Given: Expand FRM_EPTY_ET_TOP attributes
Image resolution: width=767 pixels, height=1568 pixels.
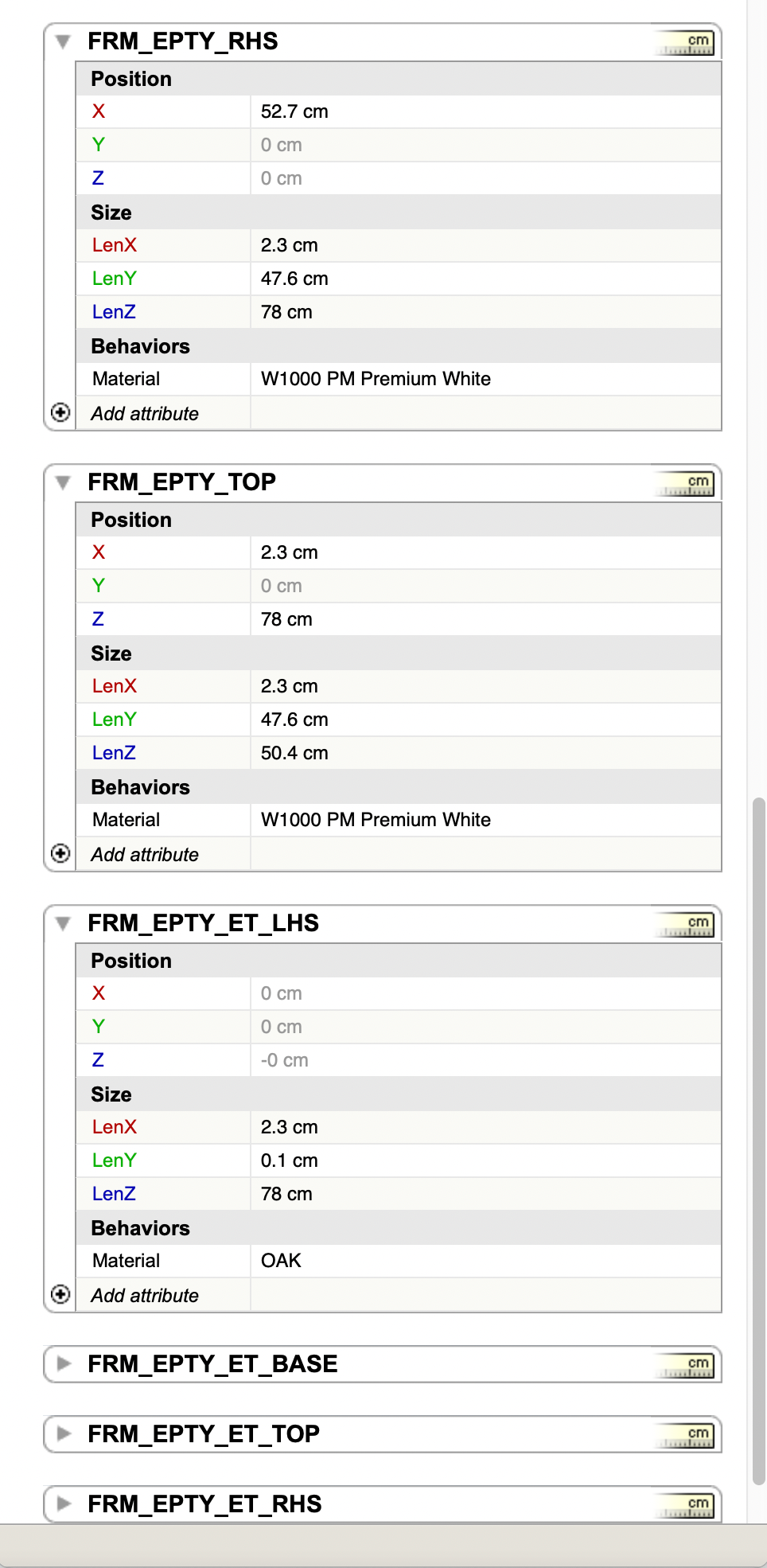Looking at the screenshot, I should [x=64, y=1434].
